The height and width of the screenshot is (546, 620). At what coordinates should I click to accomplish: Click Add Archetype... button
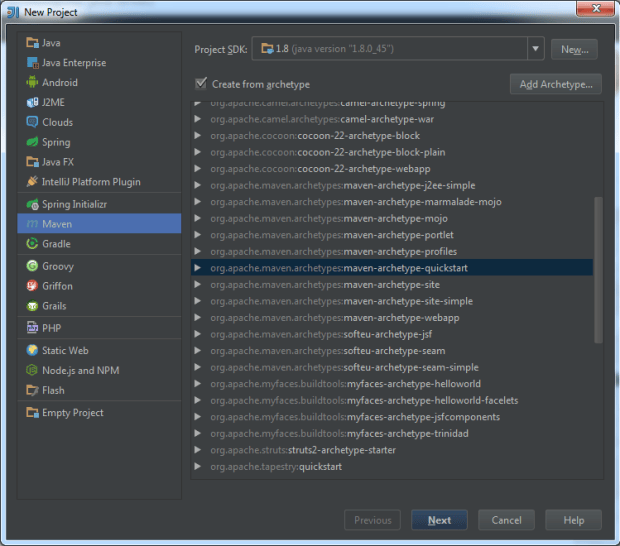click(x=556, y=84)
